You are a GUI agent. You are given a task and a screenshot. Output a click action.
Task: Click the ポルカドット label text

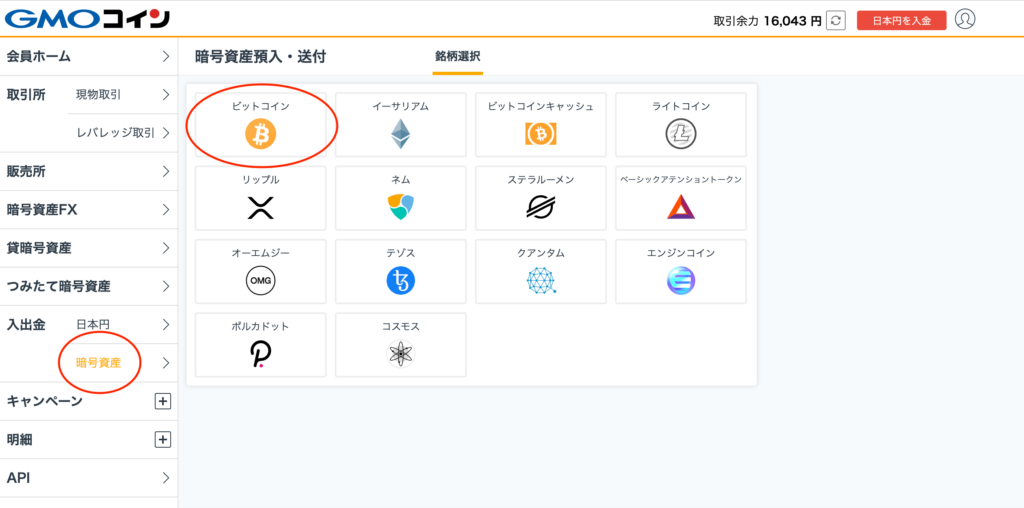pos(261,326)
